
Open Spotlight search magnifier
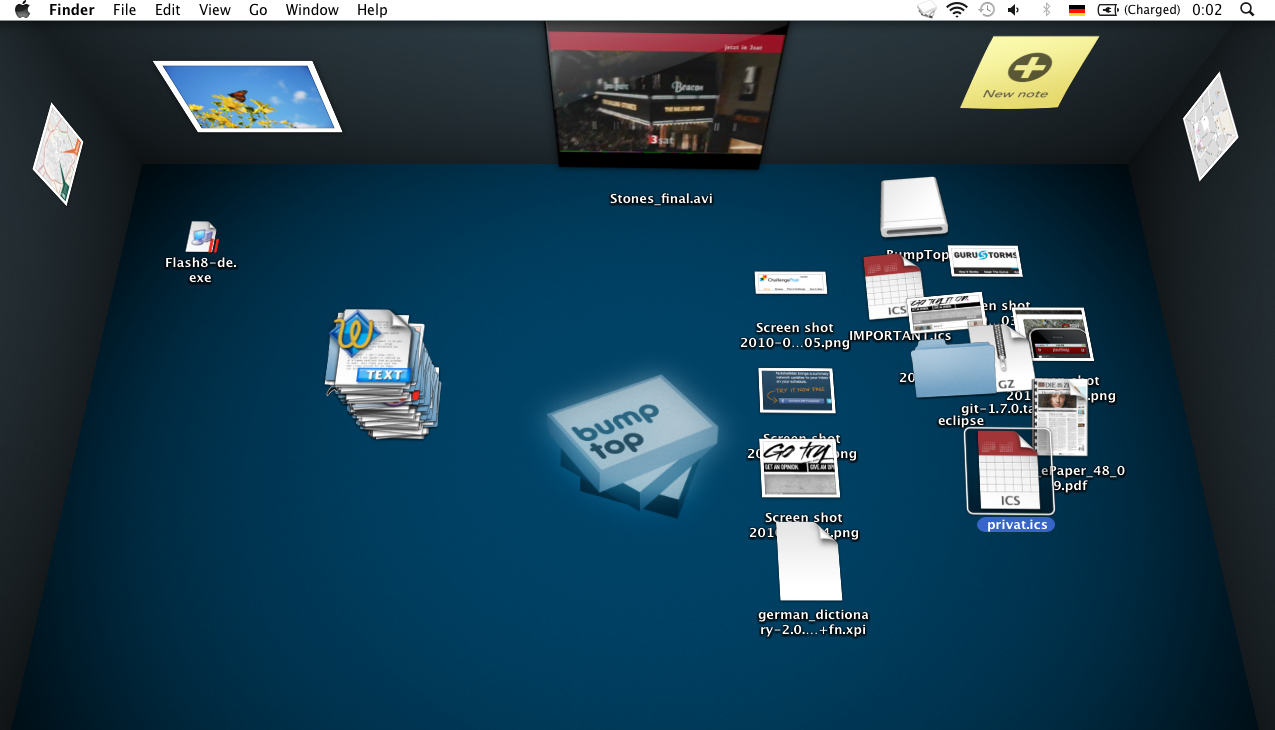pyautogui.click(x=1247, y=10)
